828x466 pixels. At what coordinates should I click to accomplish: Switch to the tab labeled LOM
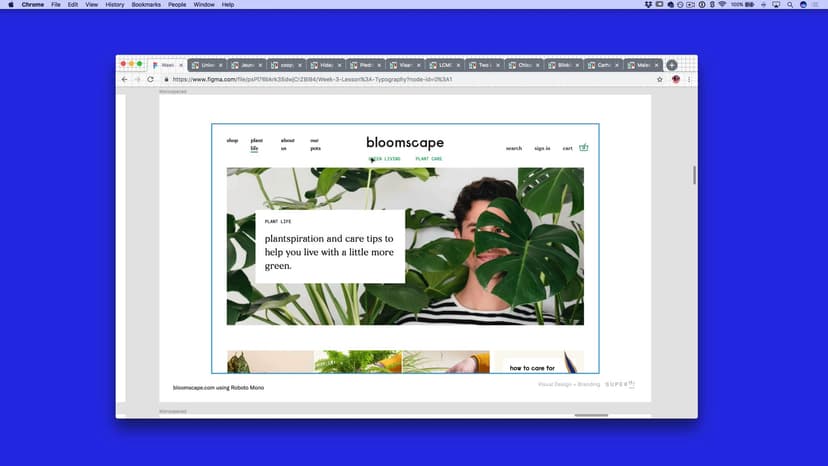click(444, 65)
